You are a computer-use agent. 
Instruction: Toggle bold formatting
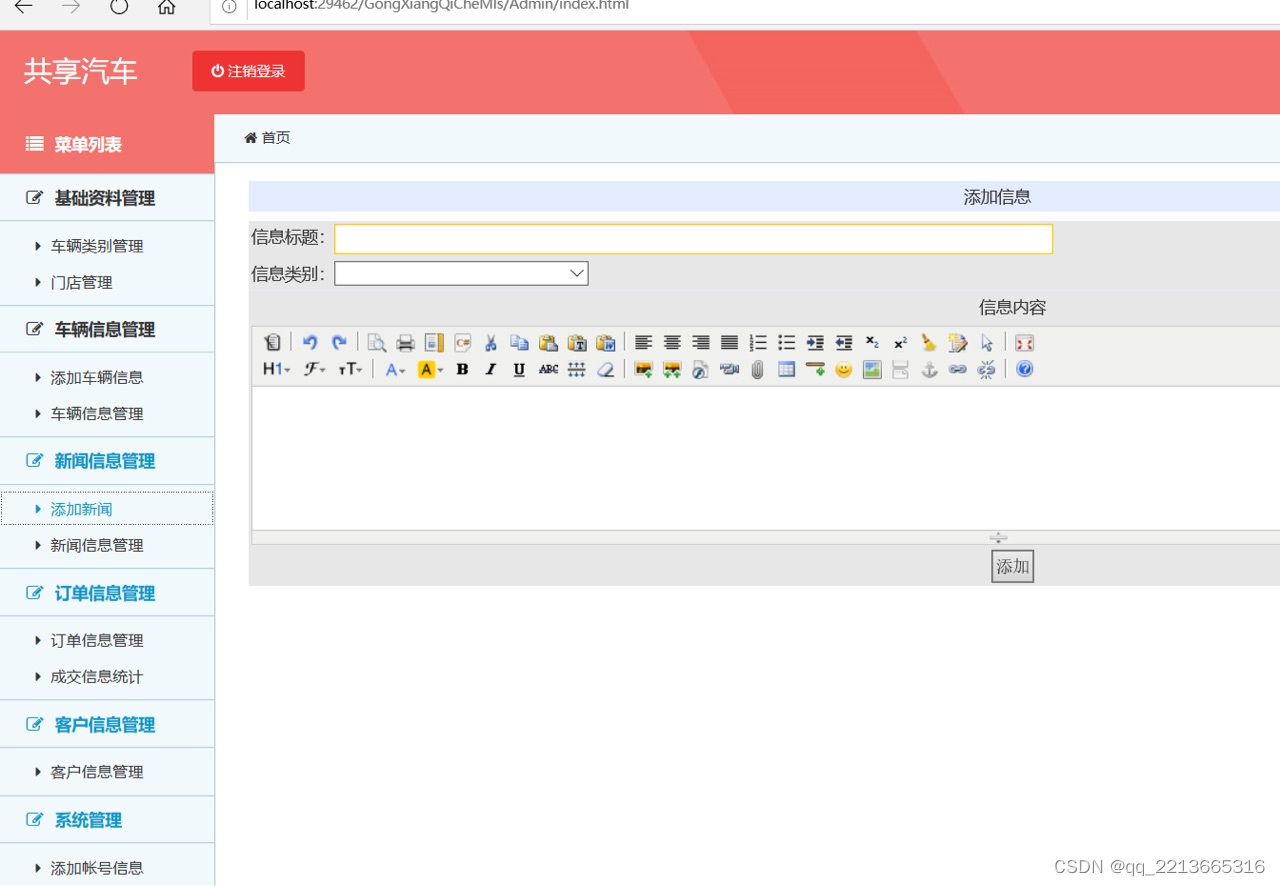click(462, 369)
